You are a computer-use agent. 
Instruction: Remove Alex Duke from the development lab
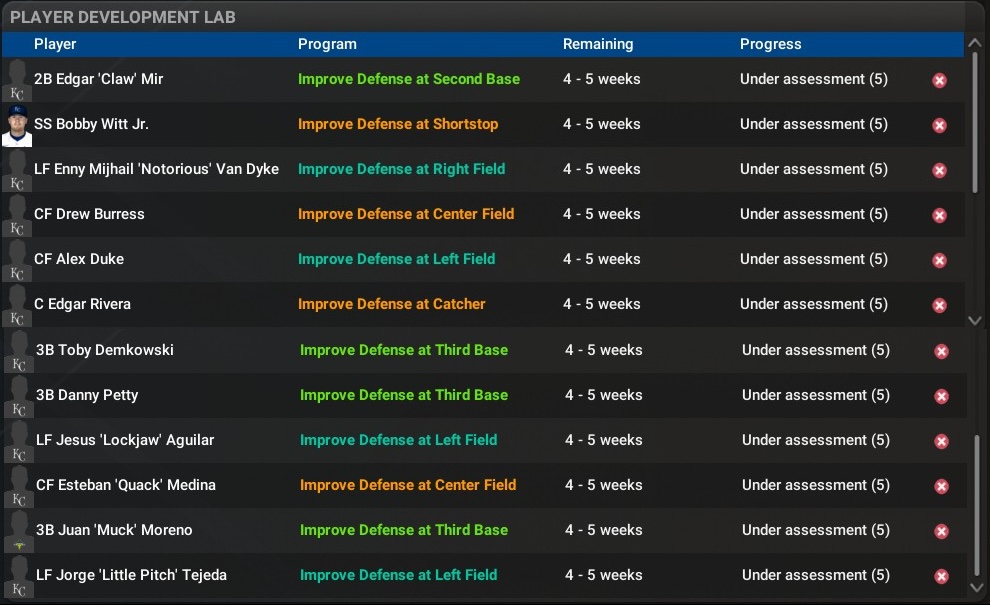939,259
